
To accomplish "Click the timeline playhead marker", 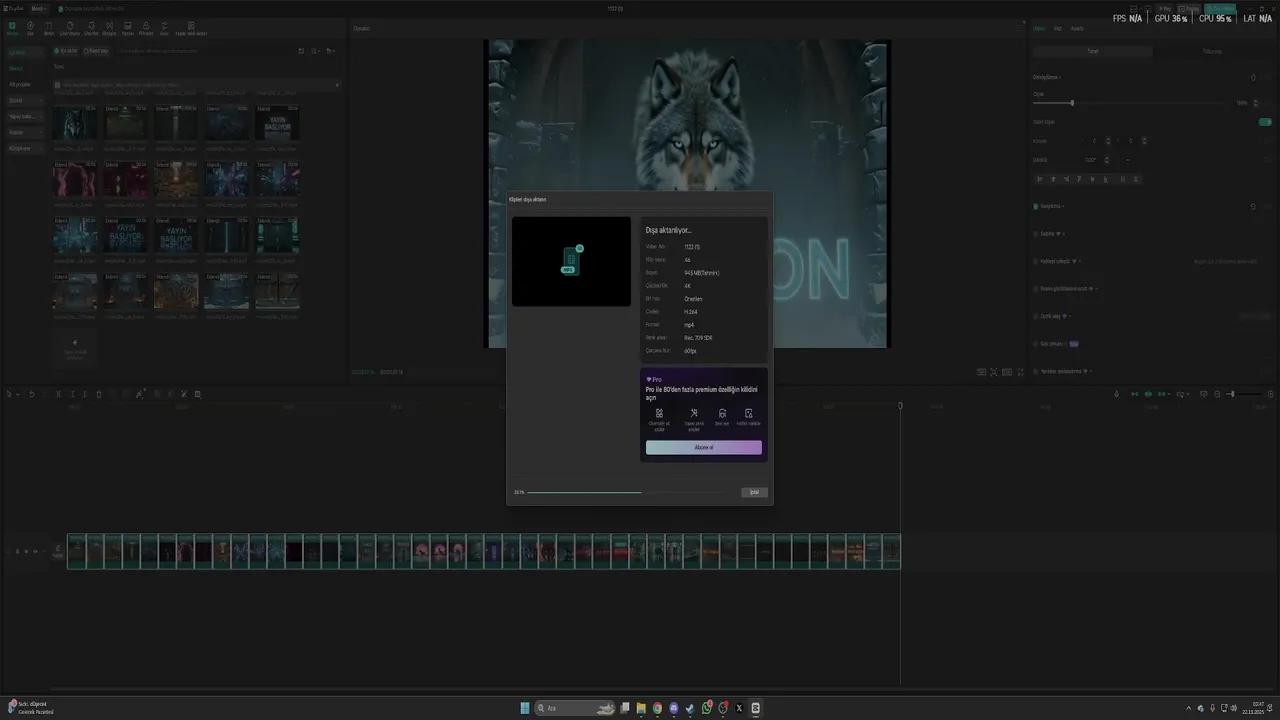I will (900, 405).
